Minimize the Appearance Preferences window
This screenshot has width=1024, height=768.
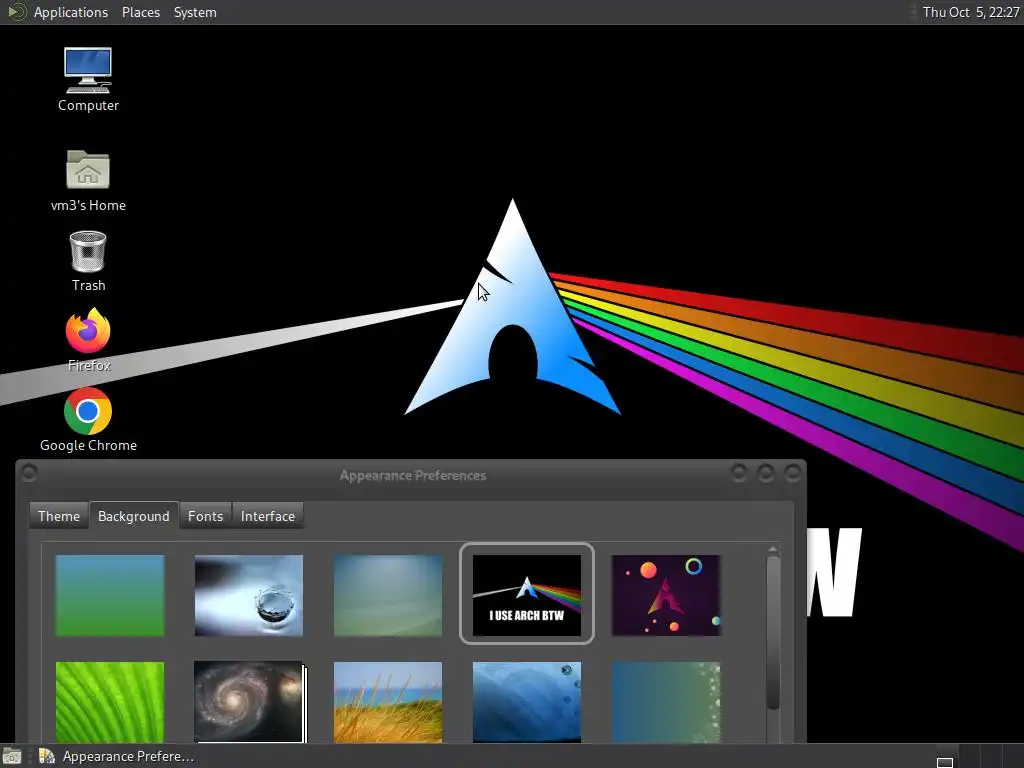739,472
